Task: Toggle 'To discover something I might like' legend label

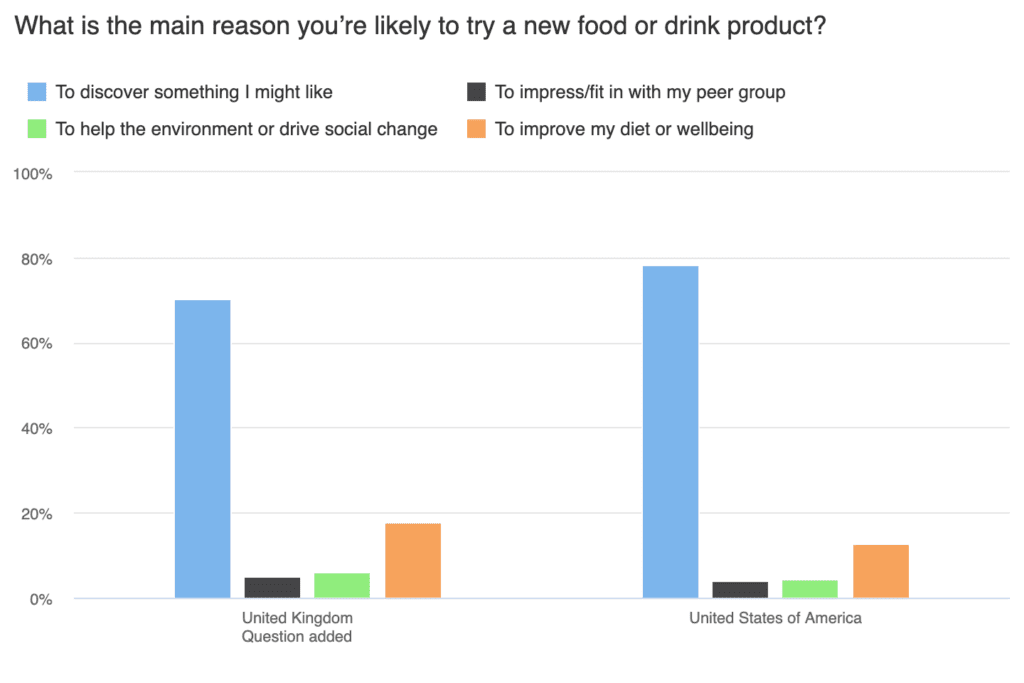Action: [194, 93]
